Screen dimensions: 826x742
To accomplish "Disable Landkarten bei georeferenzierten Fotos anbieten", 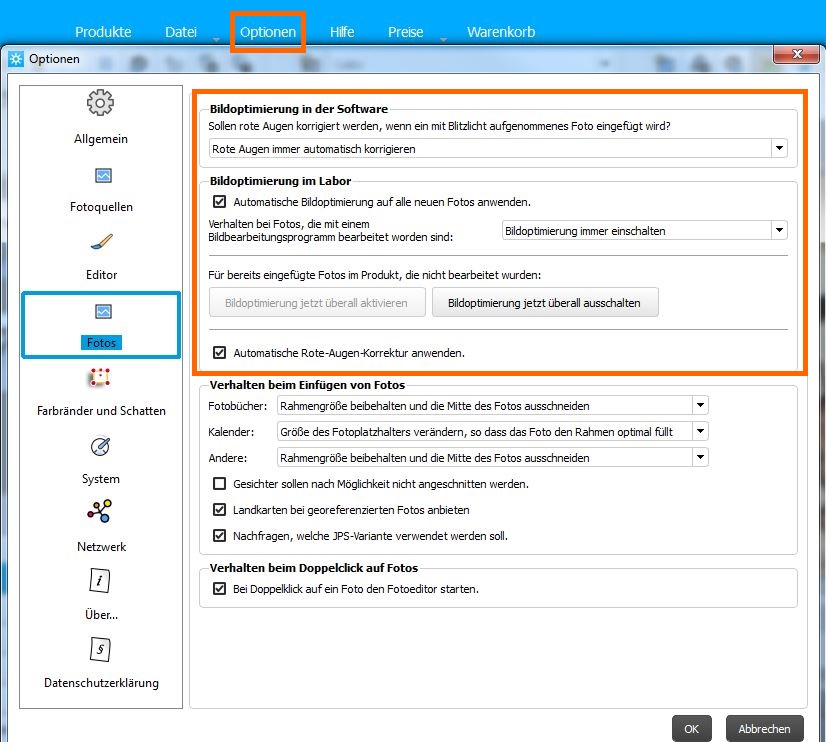I will (220, 510).
